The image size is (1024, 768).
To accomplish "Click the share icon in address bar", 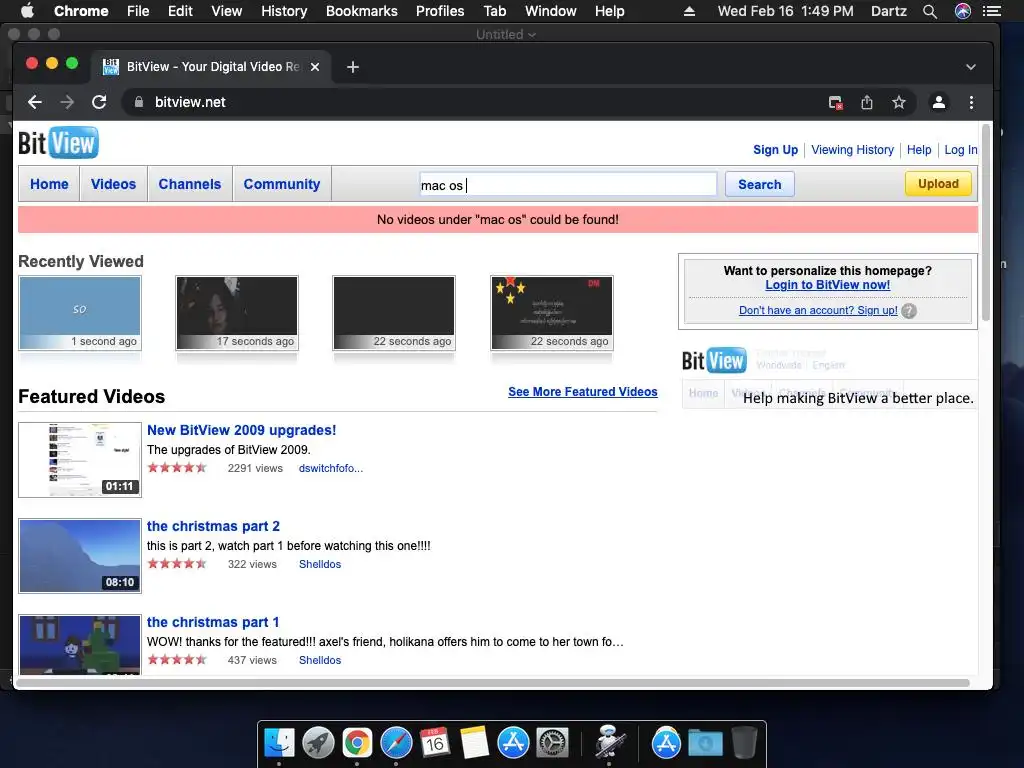I will (x=867, y=103).
